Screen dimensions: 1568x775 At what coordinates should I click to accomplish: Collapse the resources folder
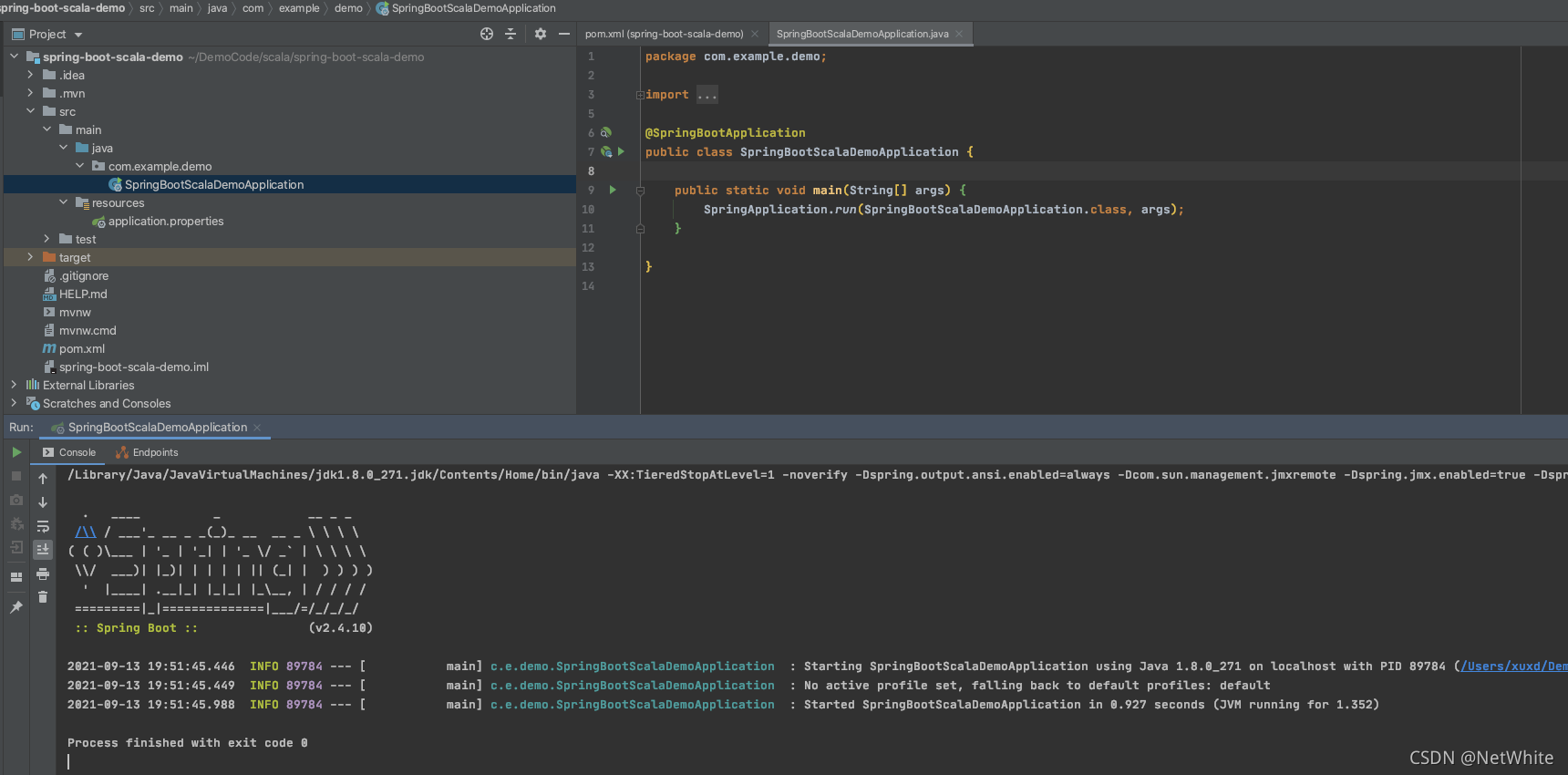click(x=63, y=202)
